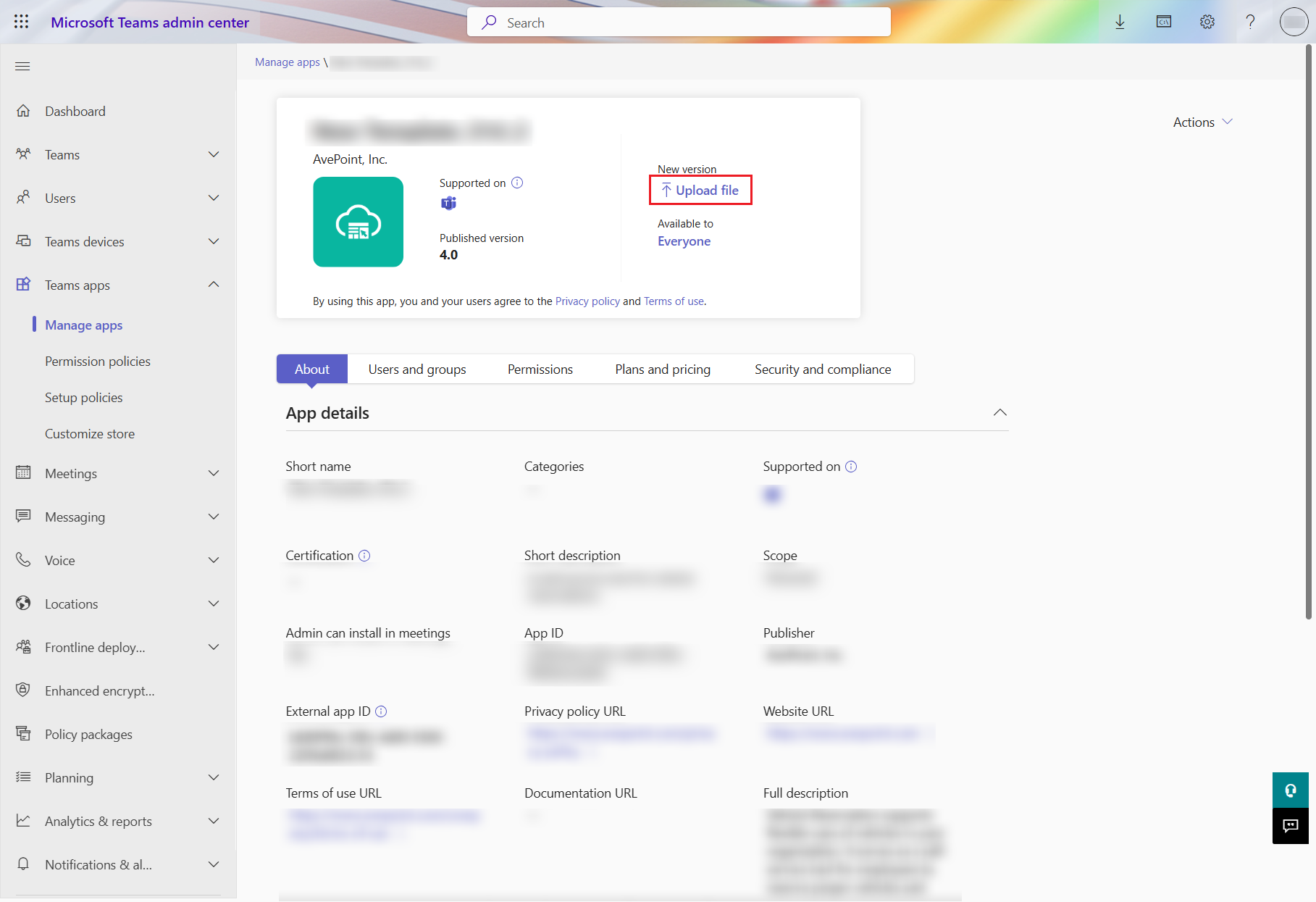Switch to the Permissions tab
Image resolution: width=1316 pixels, height=902 pixels.
pos(540,369)
